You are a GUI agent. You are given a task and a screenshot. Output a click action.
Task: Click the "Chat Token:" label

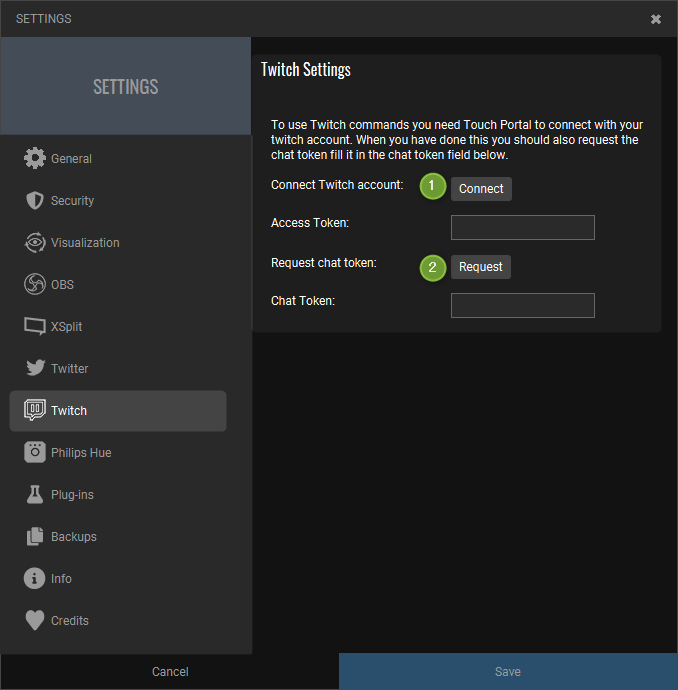click(303, 301)
